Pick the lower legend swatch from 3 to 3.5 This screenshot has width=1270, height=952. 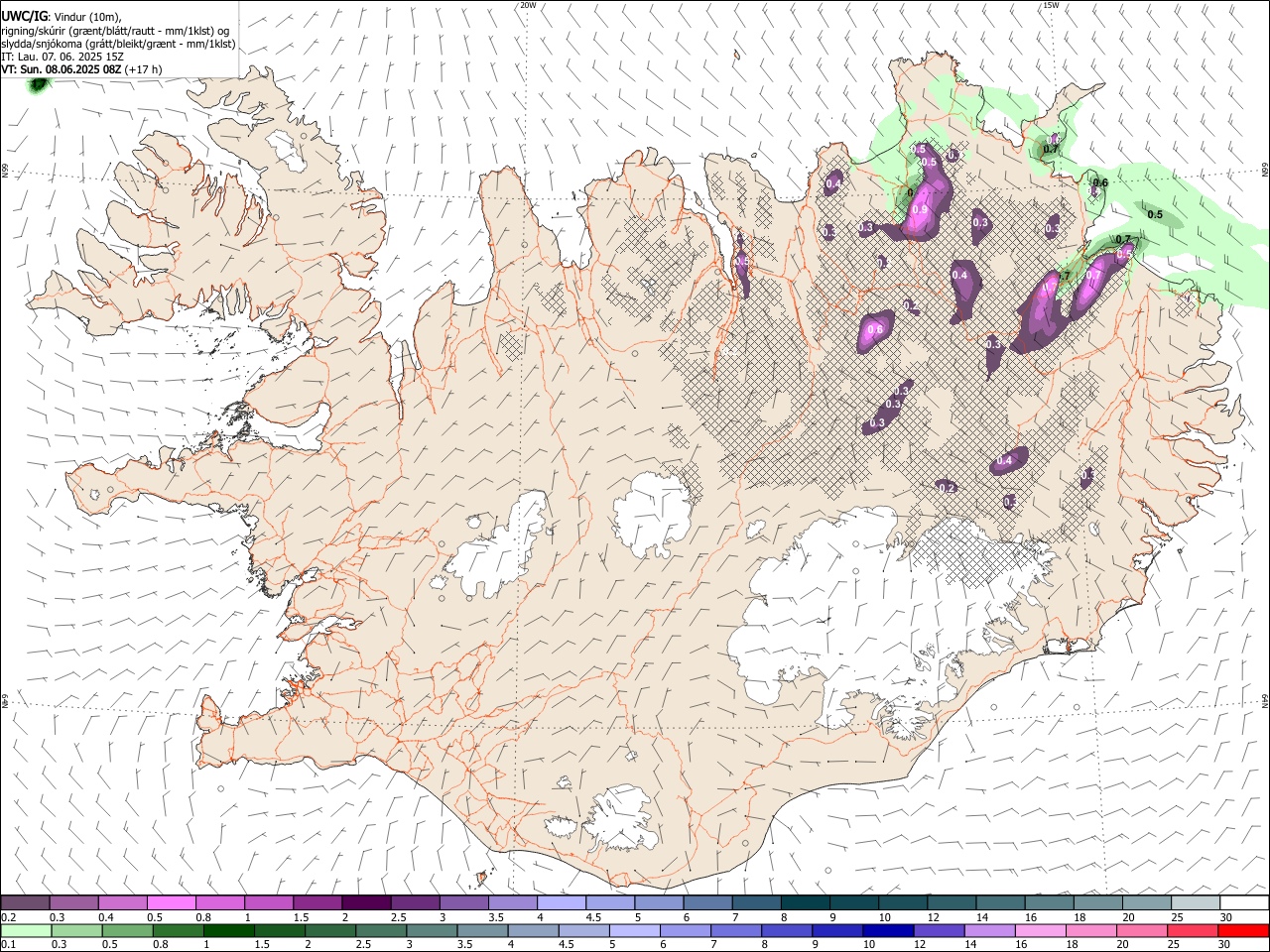[x=433, y=931]
